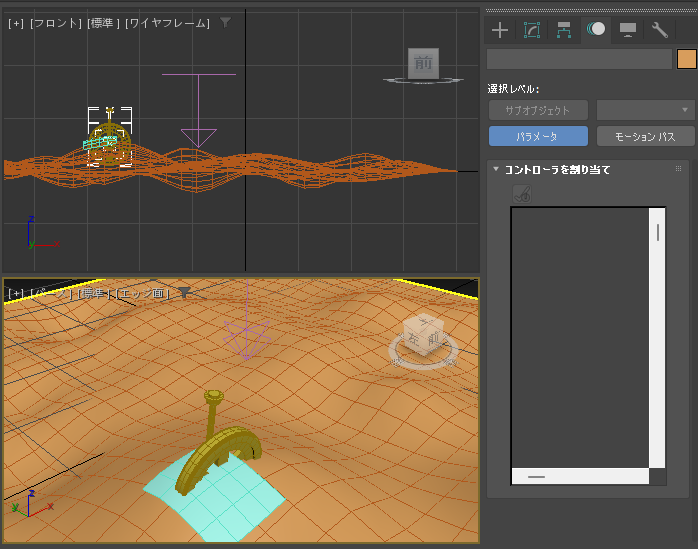Image resolution: width=698 pixels, height=549 pixels.
Task: Click the rollout drag grip dots
Action: (678, 169)
